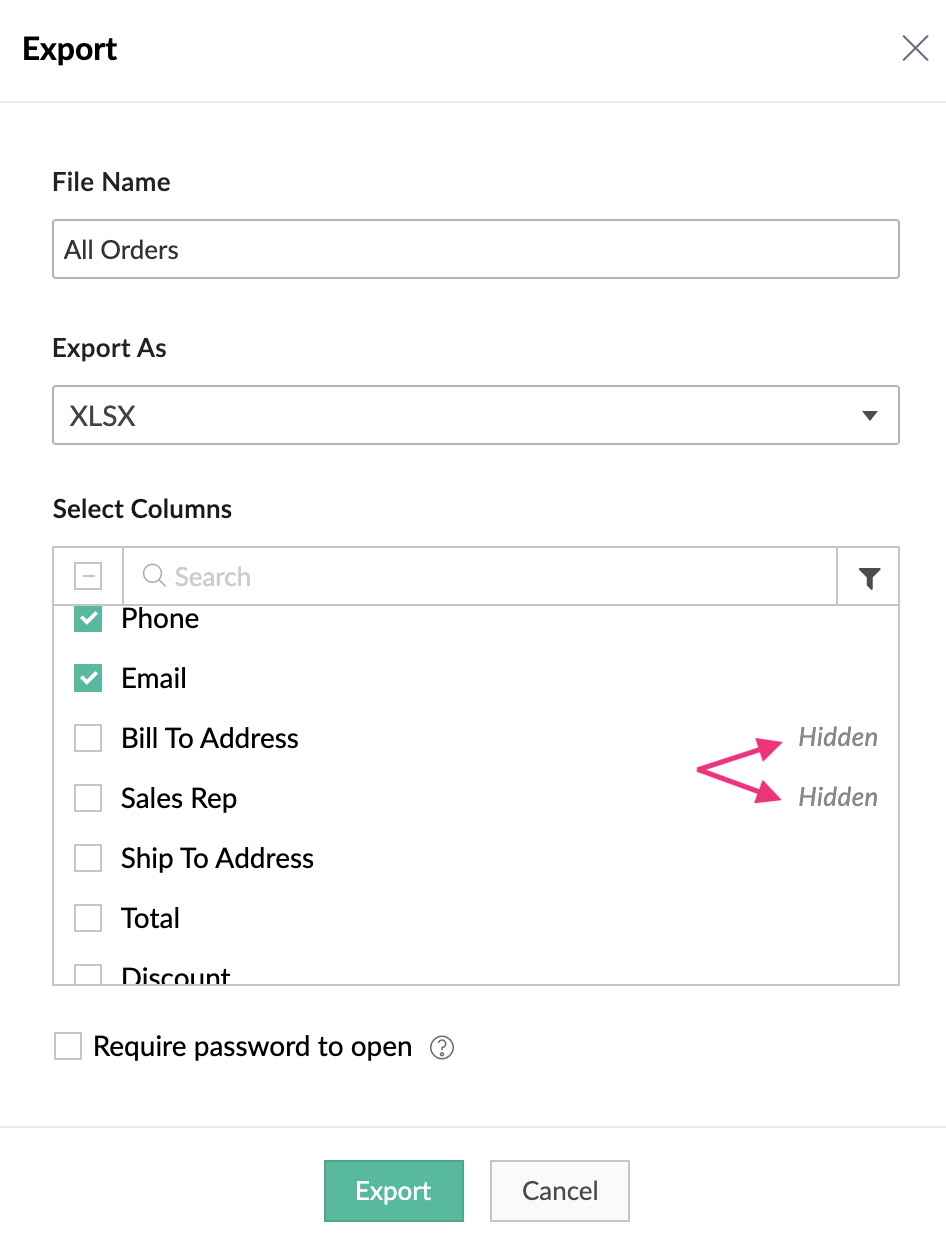This screenshot has width=946, height=1244.
Task: Check the Bill To Address column
Action: tap(88, 739)
